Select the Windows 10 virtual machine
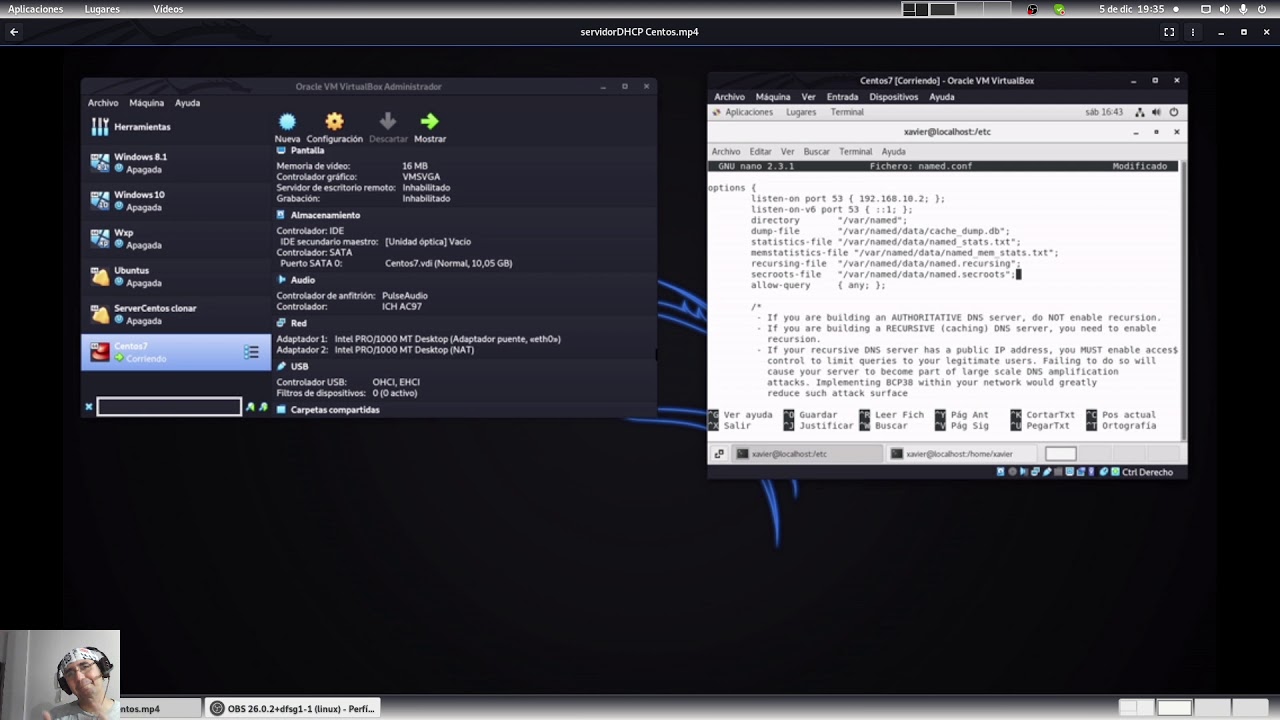The image size is (1280, 720). pyautogui.click(x=176, y=201)
